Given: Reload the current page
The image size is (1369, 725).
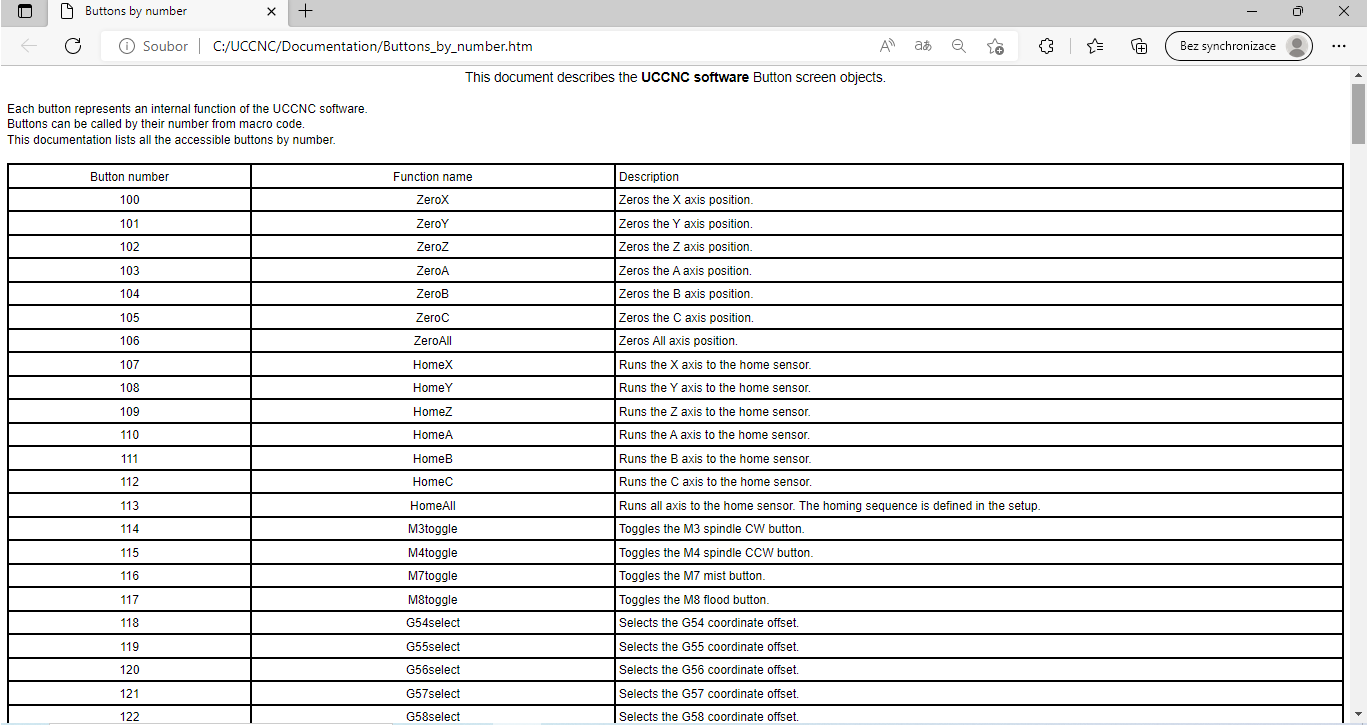Looking at the screenshot, I should click(73, 46).
